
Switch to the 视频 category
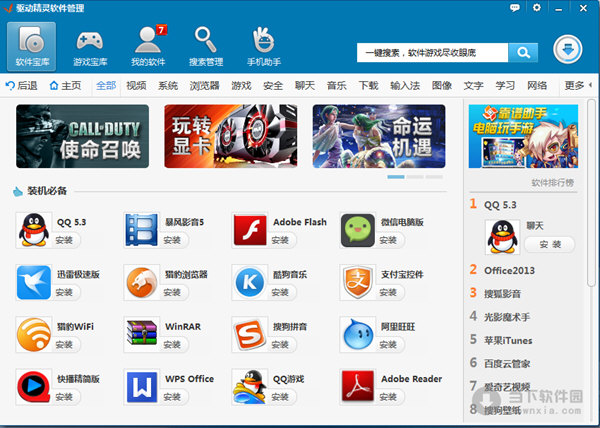point(136,85)
